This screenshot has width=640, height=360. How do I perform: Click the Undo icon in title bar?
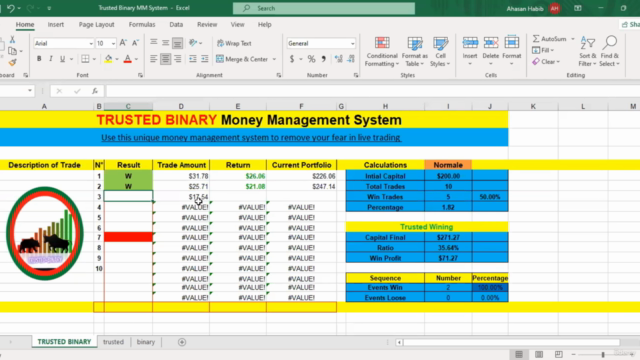click(11, 8)
